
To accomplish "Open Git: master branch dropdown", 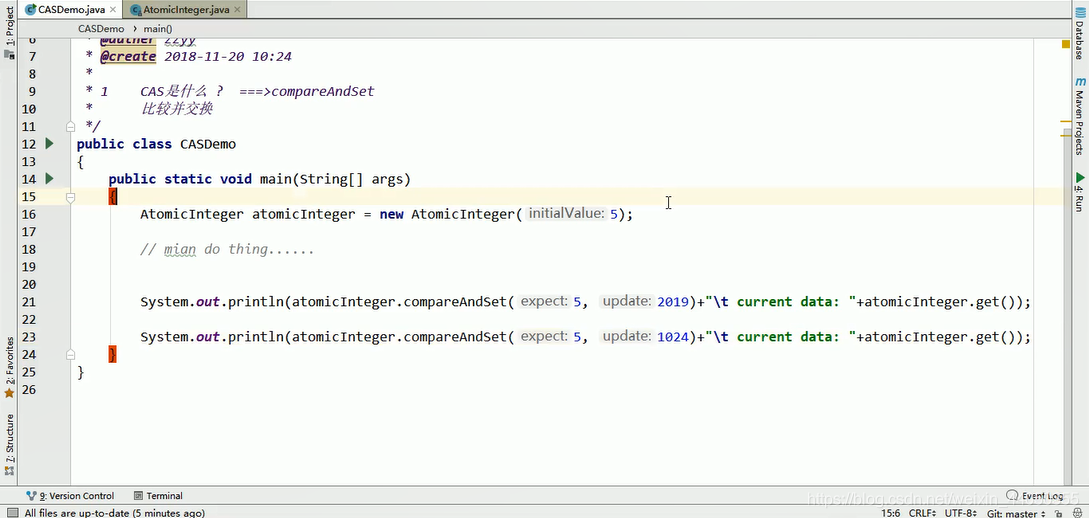I will pos(1017,513).
